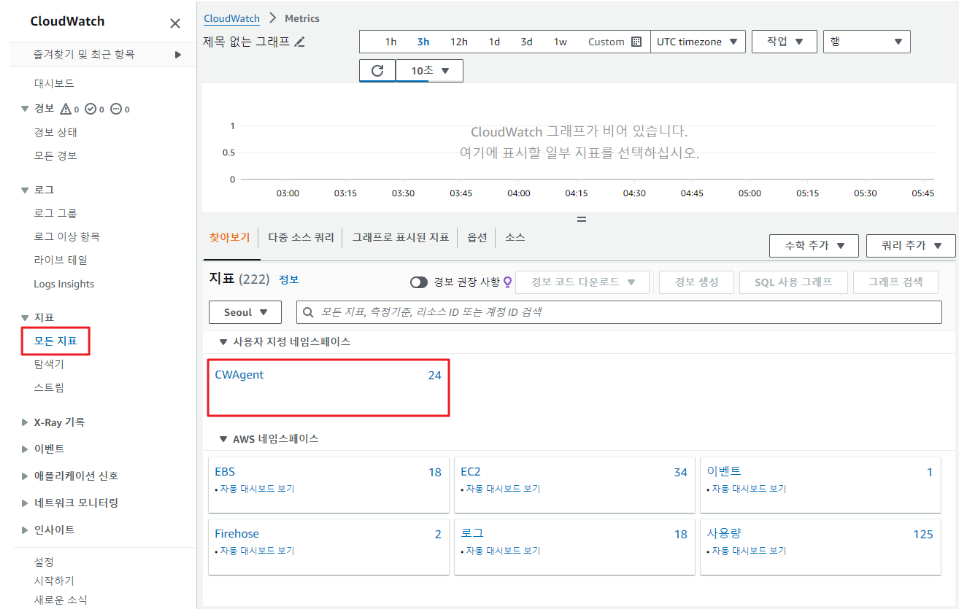Click the 경보 생성 button
This screenshot has height=609, width=959.
[x=696, y=282]
